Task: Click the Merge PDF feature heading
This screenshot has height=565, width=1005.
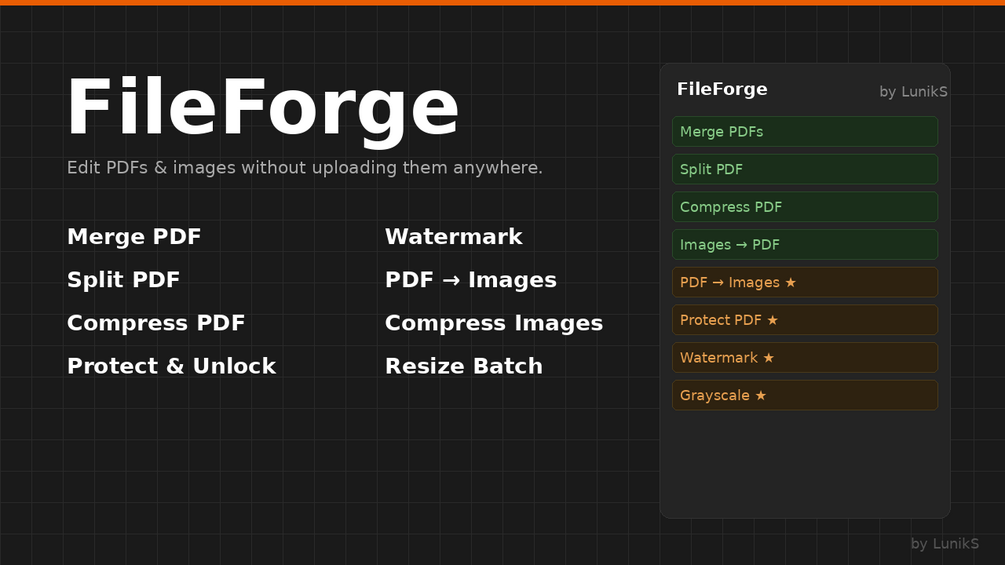Action: [x=134, y=236]
